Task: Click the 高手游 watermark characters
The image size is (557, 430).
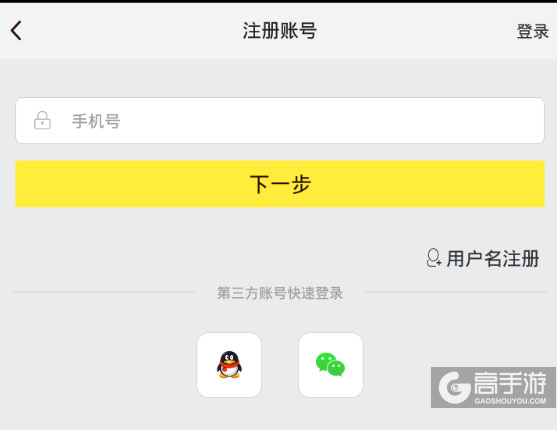Action: pos(510,383)
